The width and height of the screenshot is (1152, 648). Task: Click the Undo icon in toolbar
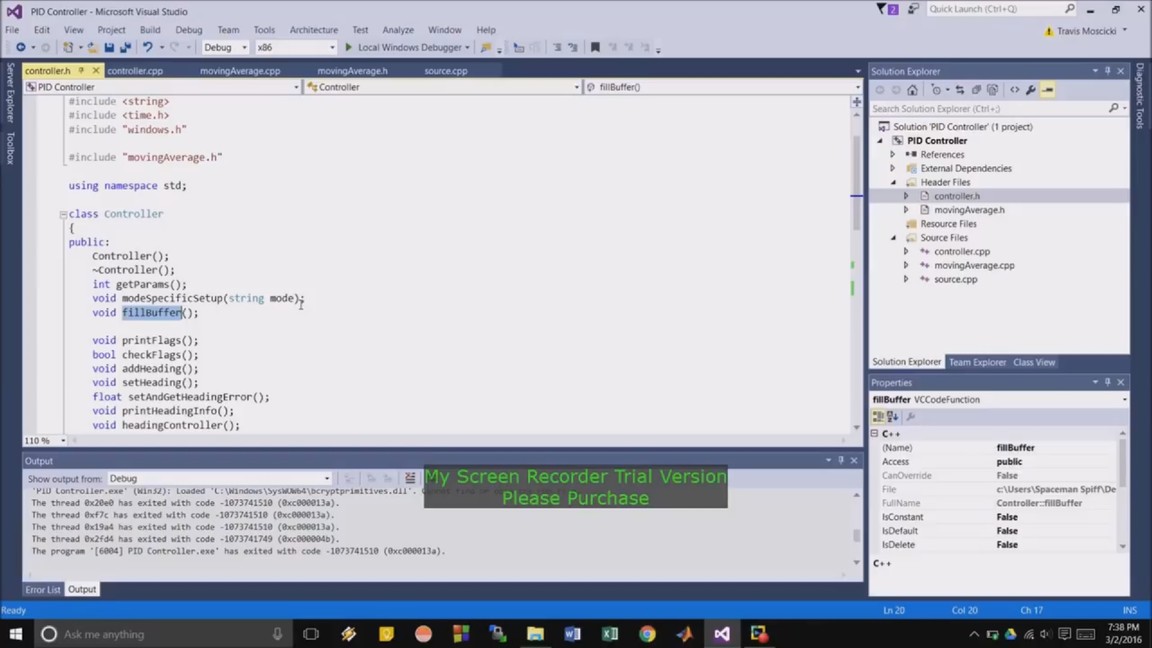coord(147,47)
